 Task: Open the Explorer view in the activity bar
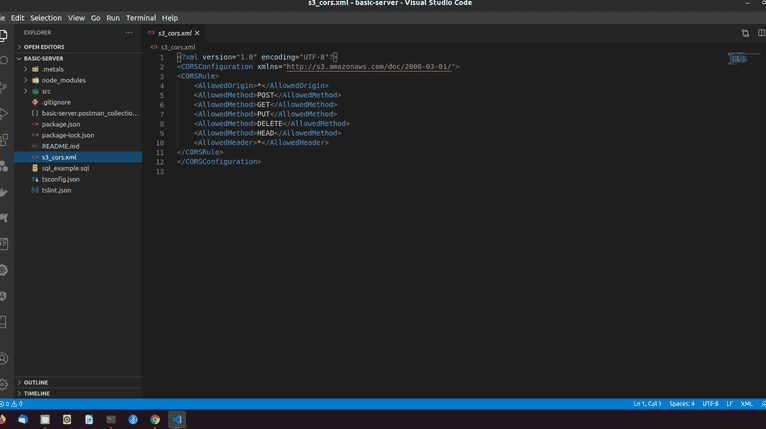tap(3, 36)
